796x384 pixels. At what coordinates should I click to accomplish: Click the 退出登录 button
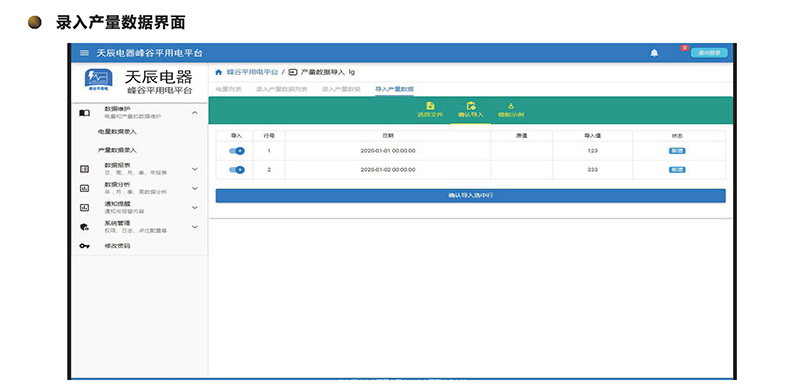pyautogui.click(x=709, y=53)
